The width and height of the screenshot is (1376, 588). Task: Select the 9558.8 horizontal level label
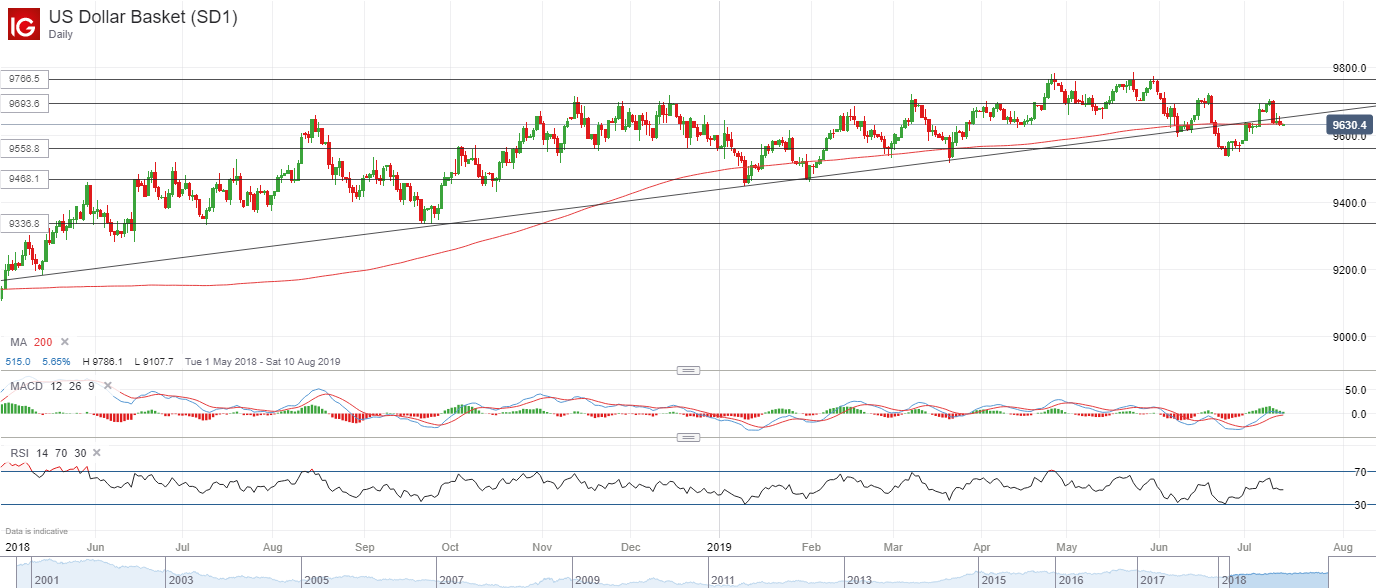24,148
